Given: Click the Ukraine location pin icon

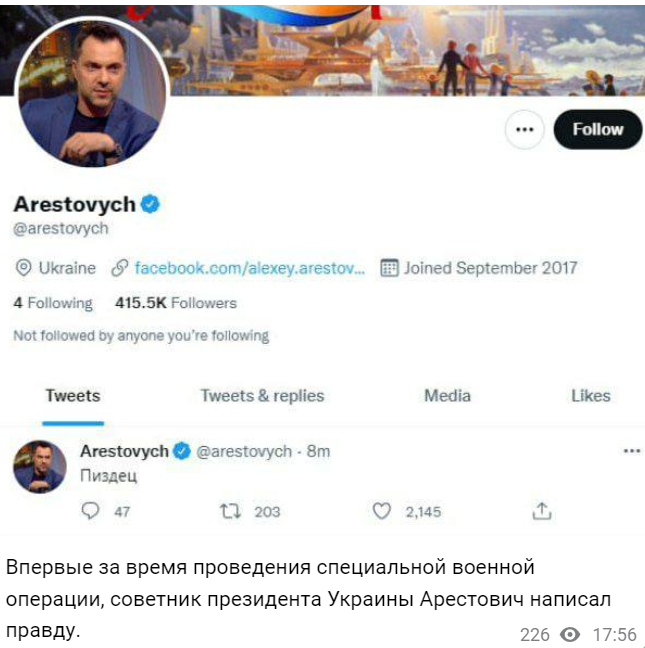Looking at the screenshot, I should (24, 268).
